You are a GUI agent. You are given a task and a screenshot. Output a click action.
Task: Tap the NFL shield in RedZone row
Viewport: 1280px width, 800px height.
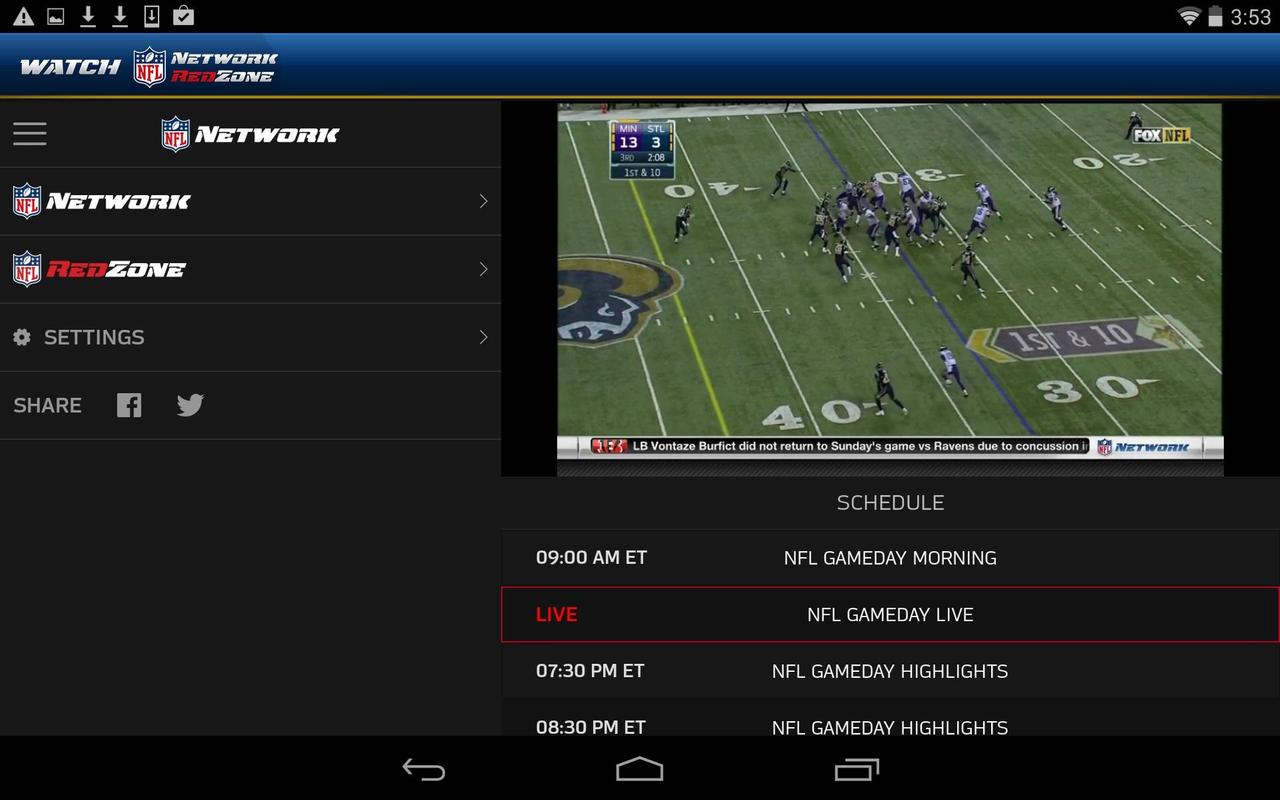pos(27,269)
